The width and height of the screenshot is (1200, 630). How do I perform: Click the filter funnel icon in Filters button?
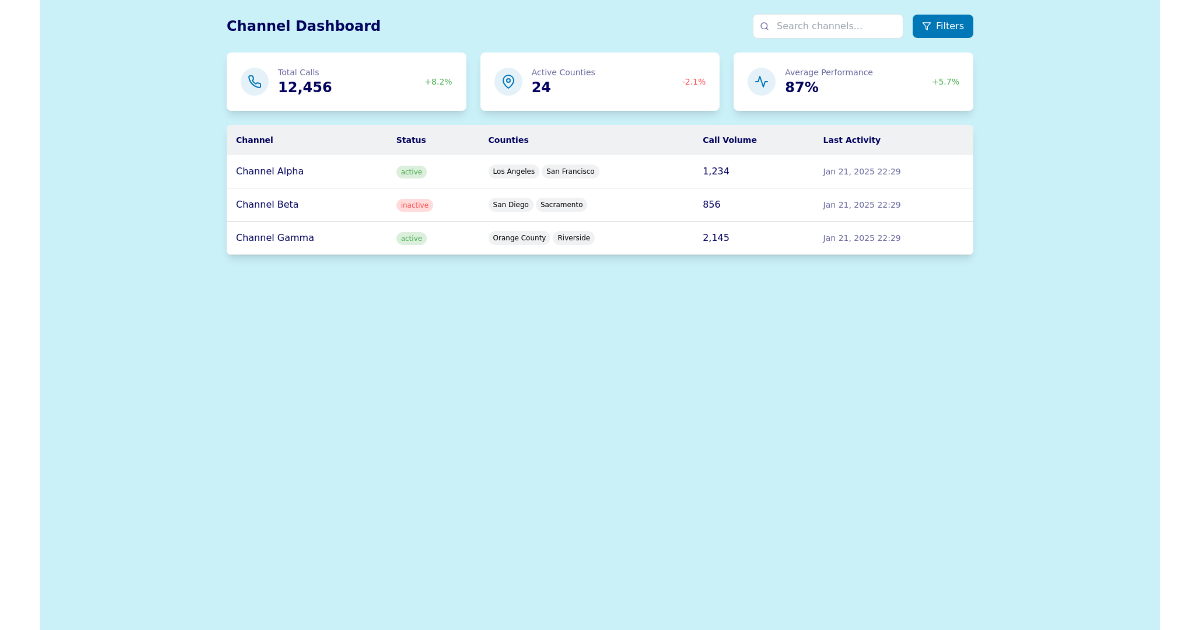[927, 26]
